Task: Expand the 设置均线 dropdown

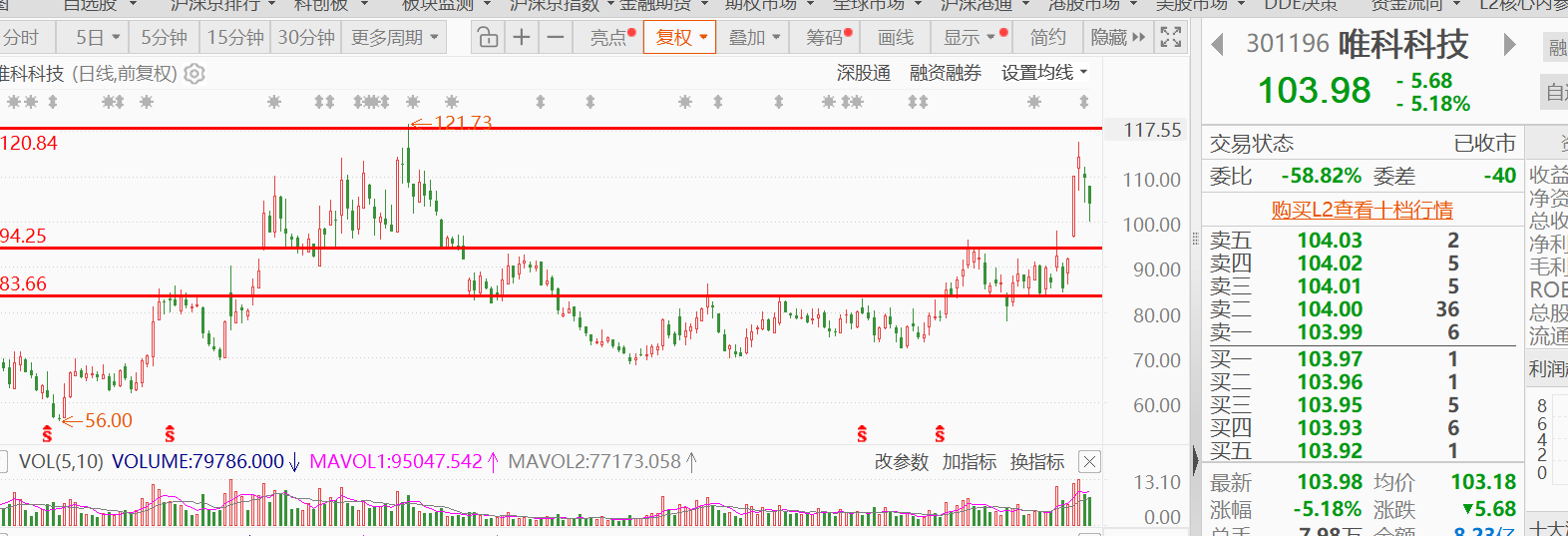Action: tap(1045, 73)
